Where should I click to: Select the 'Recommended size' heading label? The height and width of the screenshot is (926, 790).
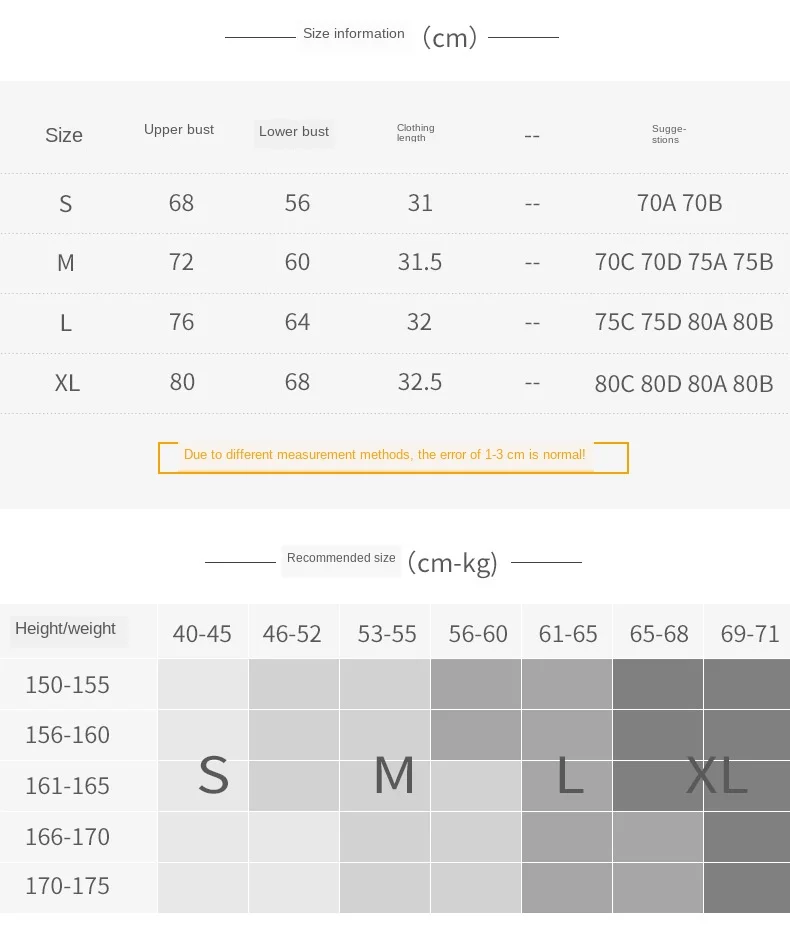(341, 558)
